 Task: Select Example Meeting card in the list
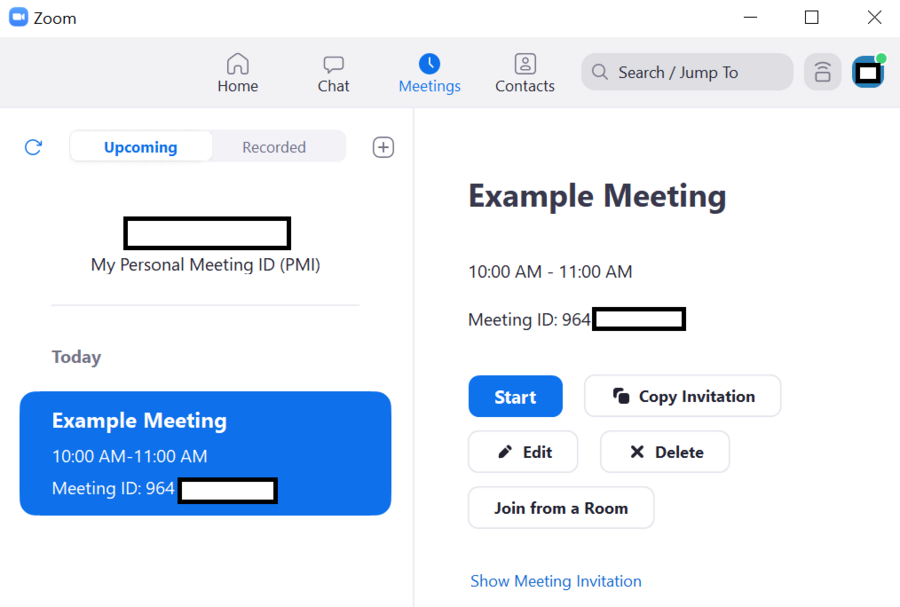pos(205,453)
